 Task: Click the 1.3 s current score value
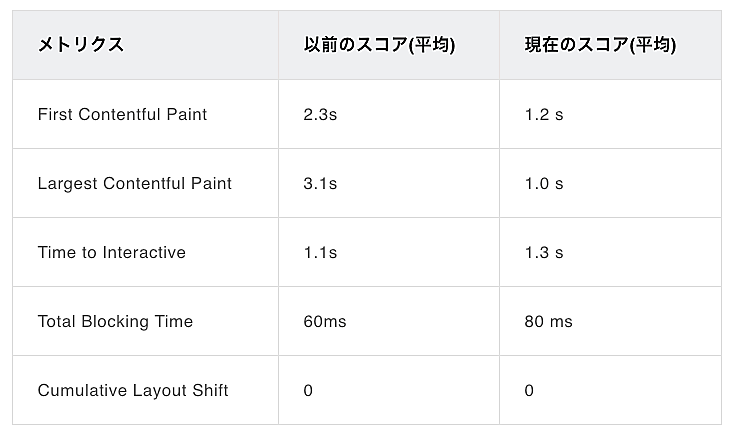coord(544,252)
